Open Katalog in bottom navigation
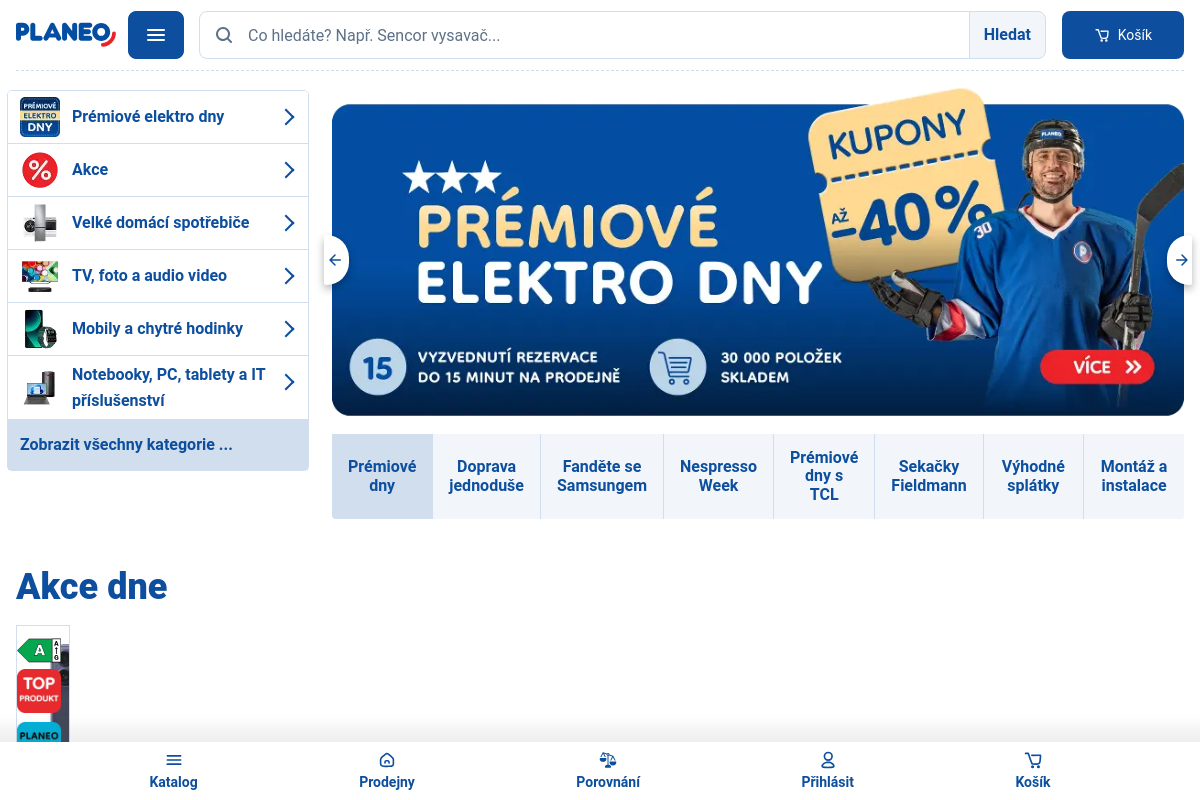The width and height of the screenshot is (1200, 800). tap(174, 771)
